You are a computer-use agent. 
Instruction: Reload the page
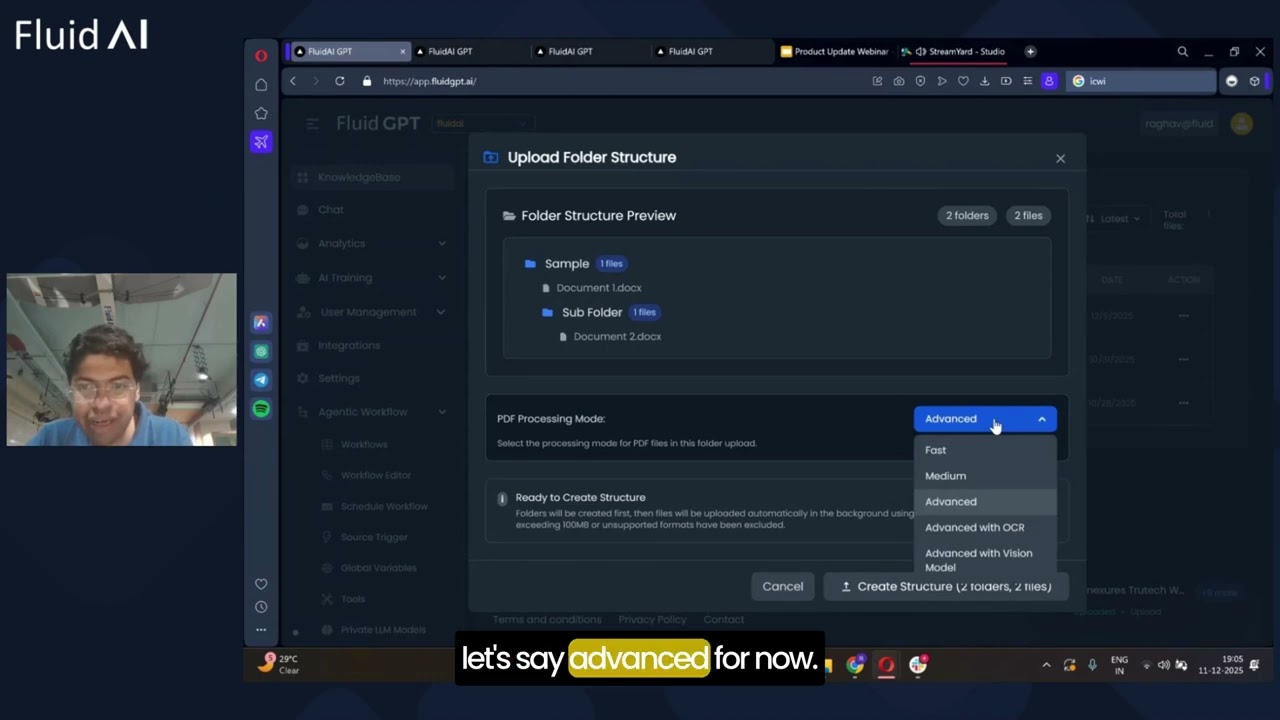[340, 81]
